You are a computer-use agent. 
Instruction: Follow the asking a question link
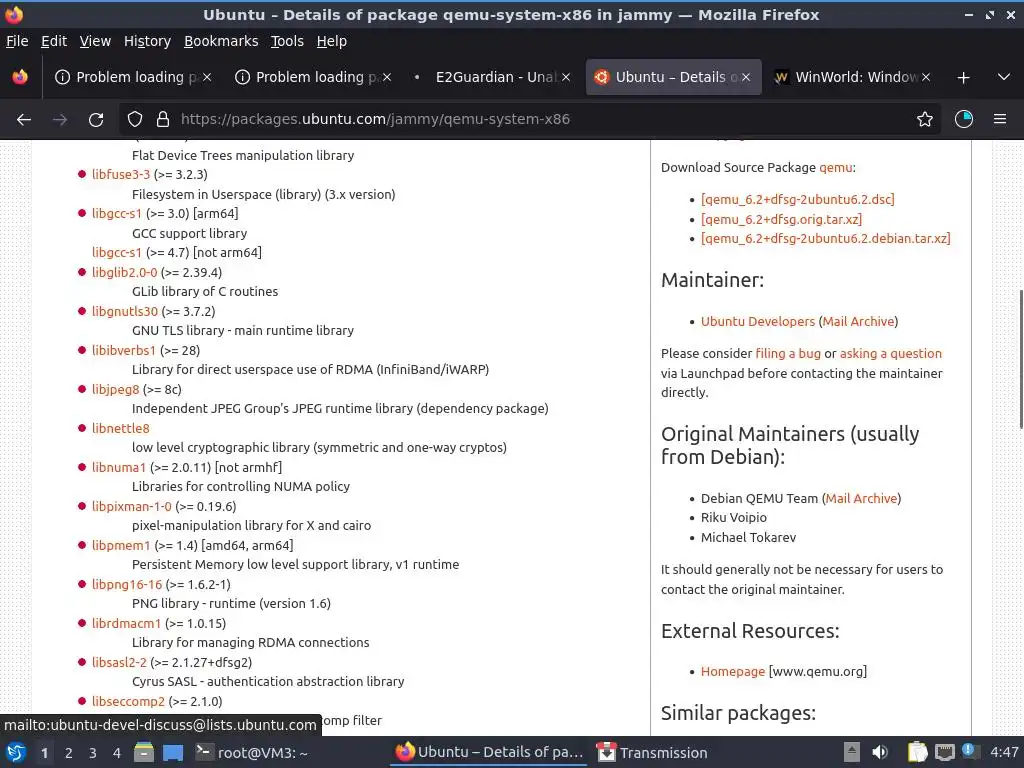click(x=891, y=353)
